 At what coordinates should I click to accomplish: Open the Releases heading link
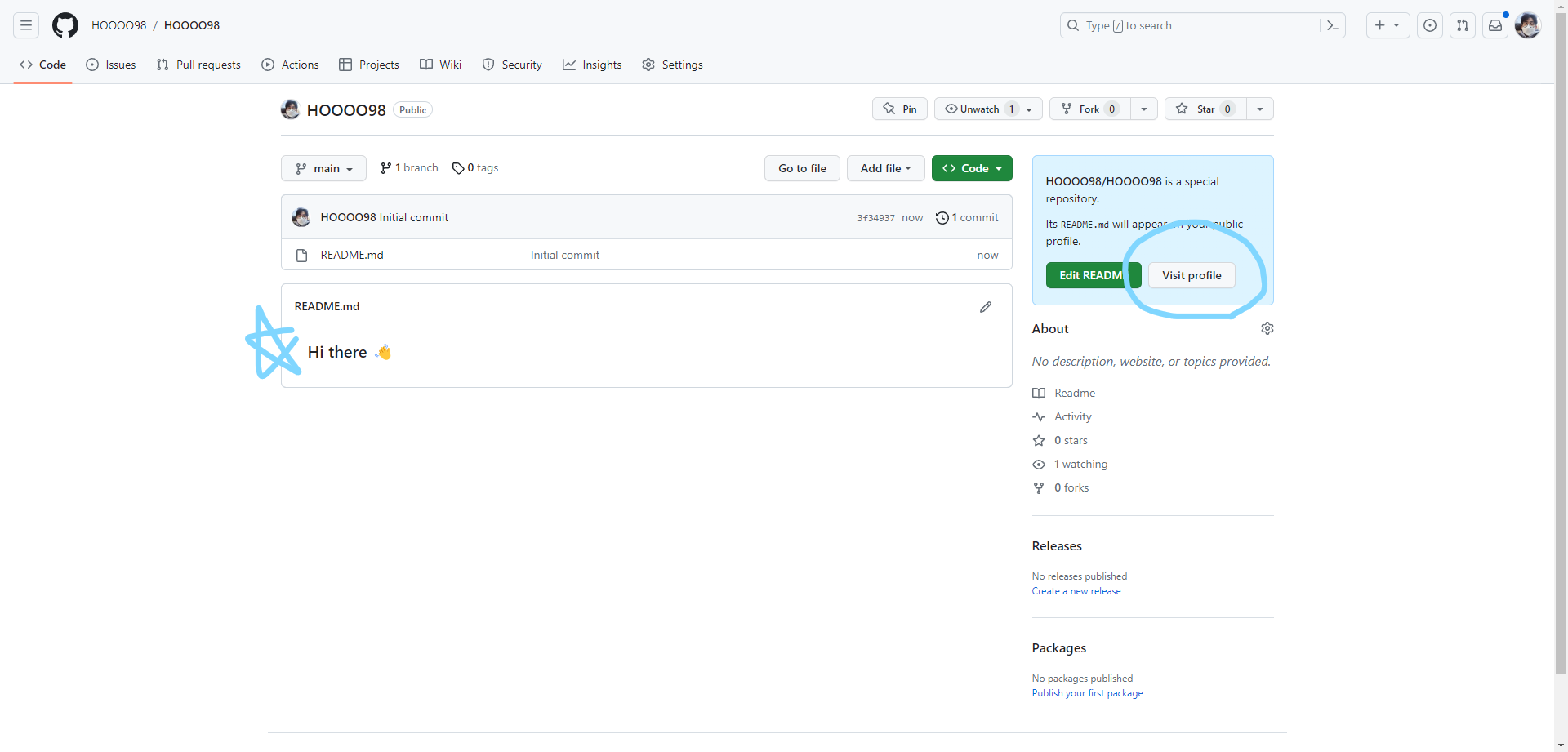1057,545
